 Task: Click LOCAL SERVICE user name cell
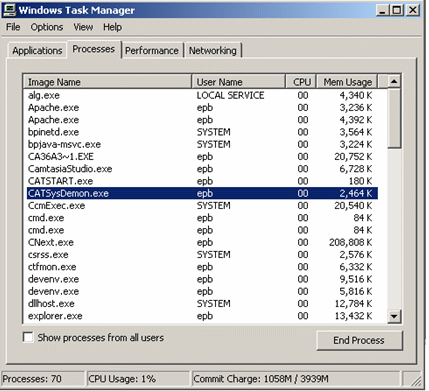(x=230, y=95)
